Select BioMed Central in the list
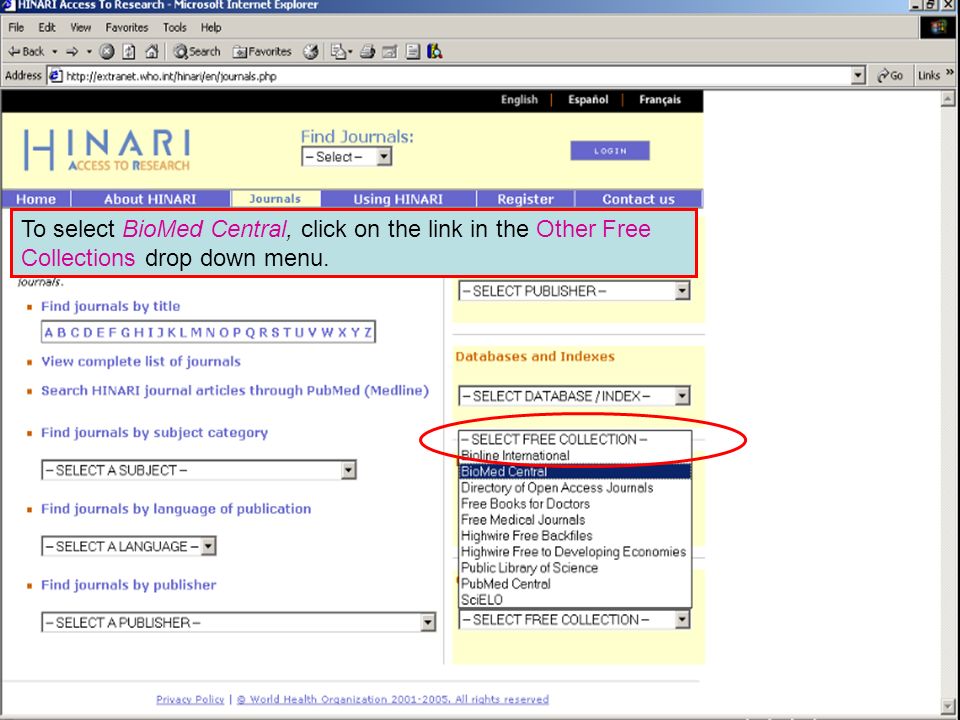Viewport: 960px width, 720px height. tap(575, 471)
